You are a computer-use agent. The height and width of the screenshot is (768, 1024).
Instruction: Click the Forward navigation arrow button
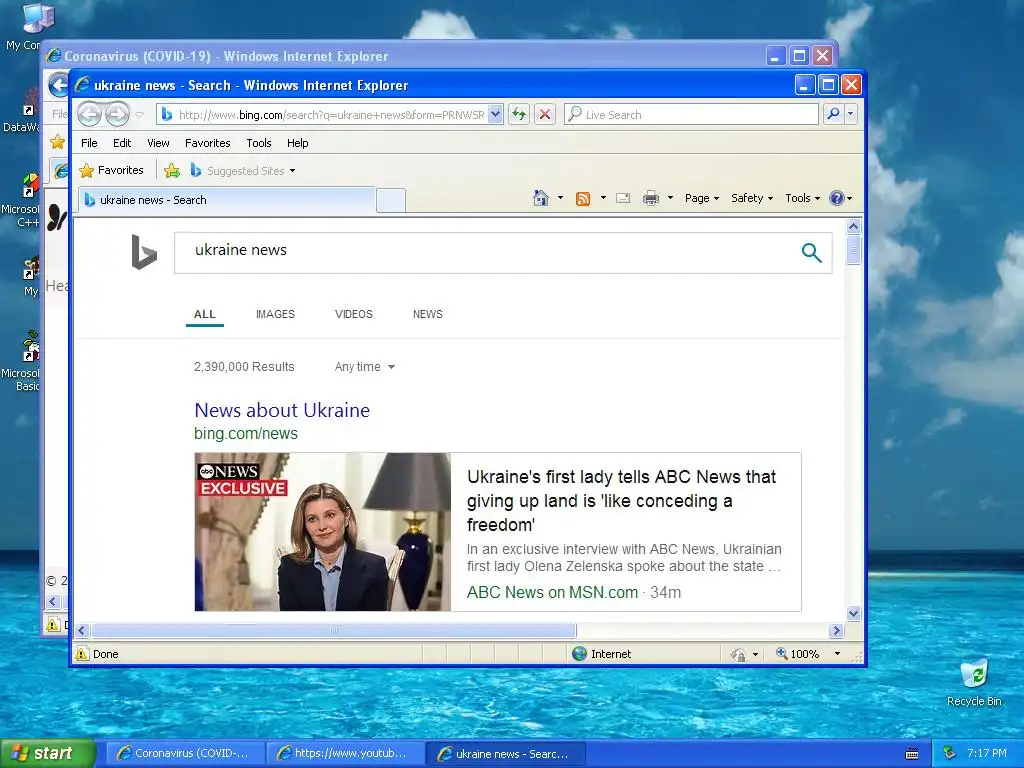(x=118, y=115)
